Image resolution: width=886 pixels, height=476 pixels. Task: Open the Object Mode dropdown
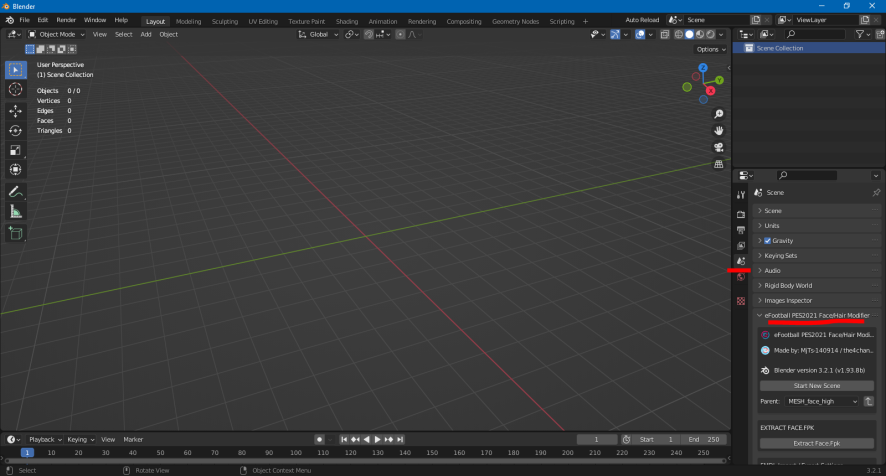[x=56, y=34]
